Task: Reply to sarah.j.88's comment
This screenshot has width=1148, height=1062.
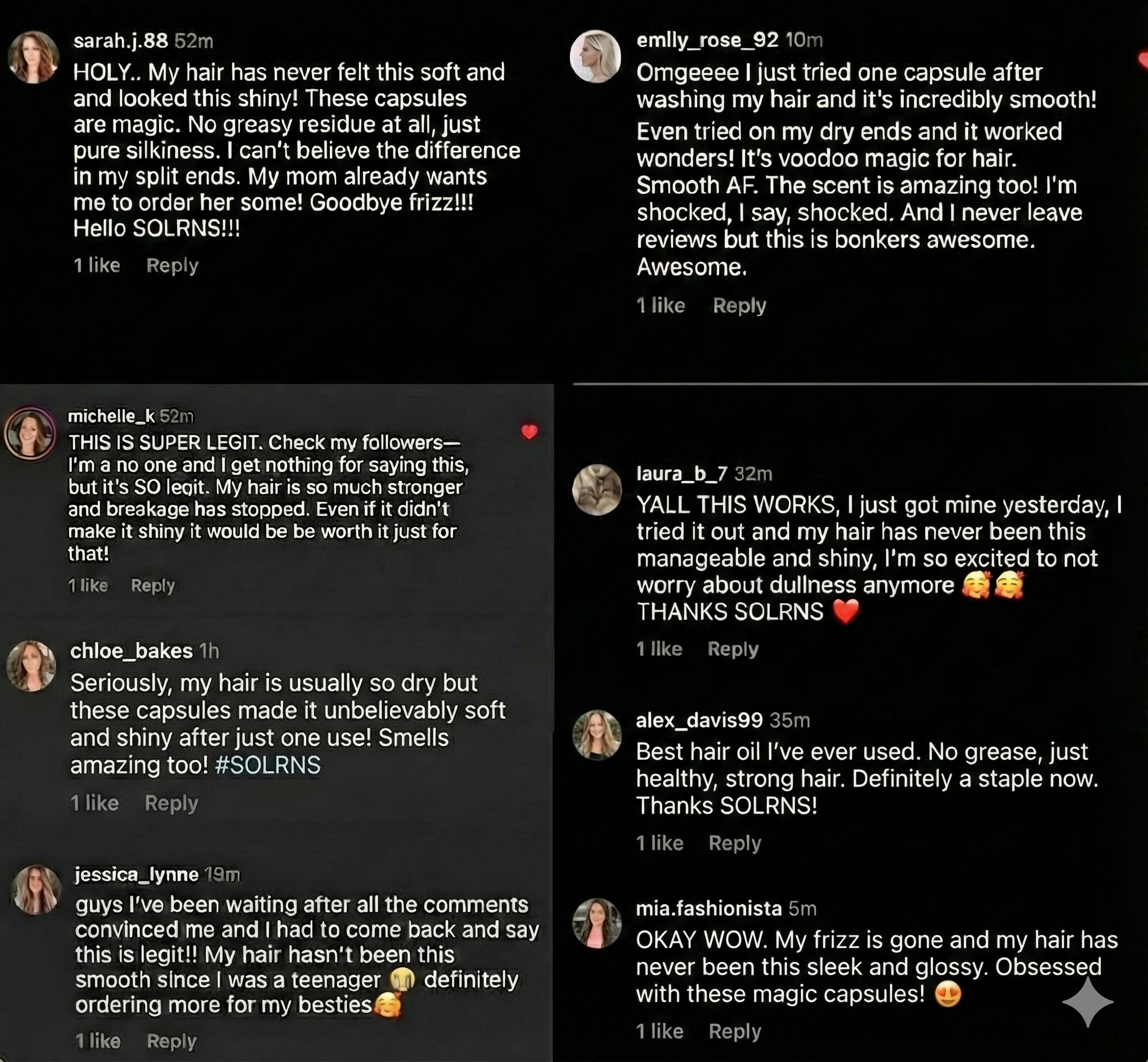Action: [x=172, y=265]
